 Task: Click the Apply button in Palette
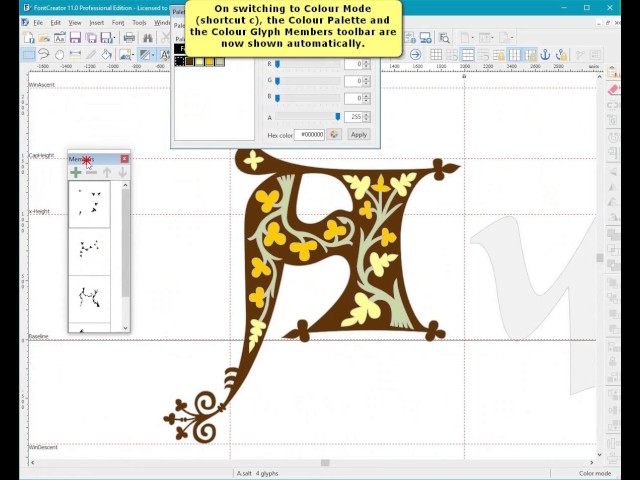(359, 135)
